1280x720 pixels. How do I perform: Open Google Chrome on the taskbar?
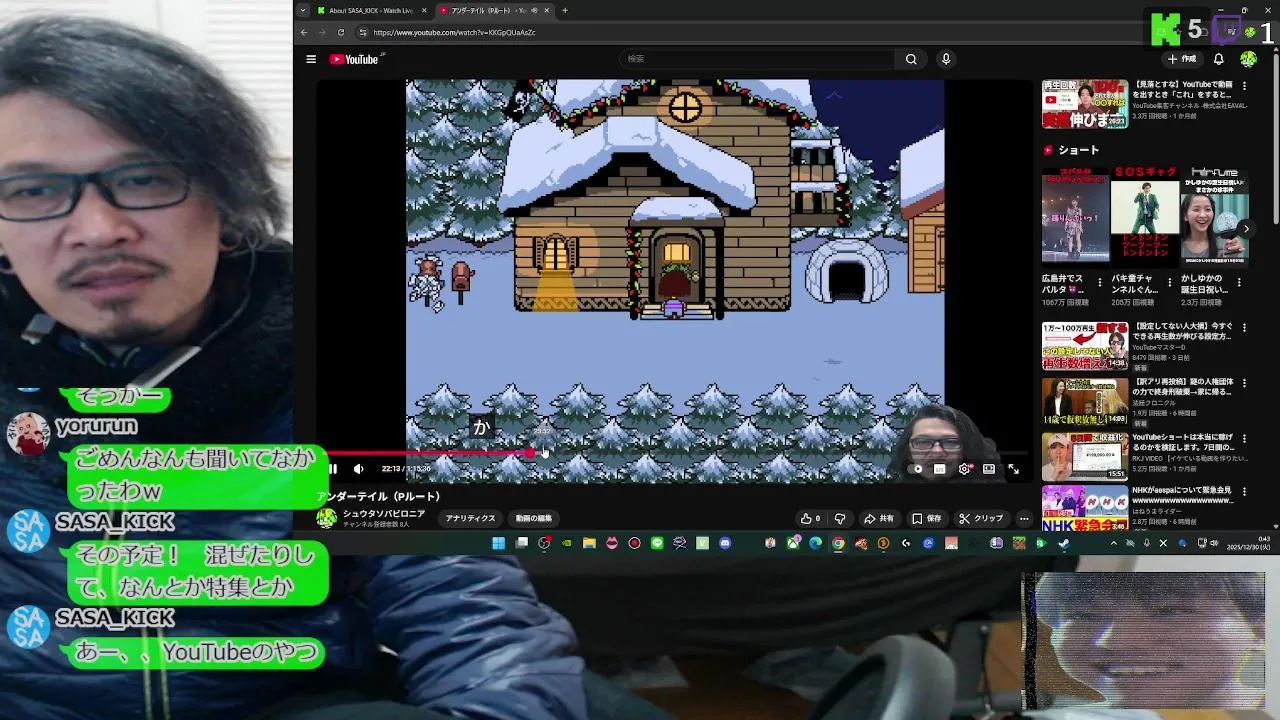tap(838, 543)
